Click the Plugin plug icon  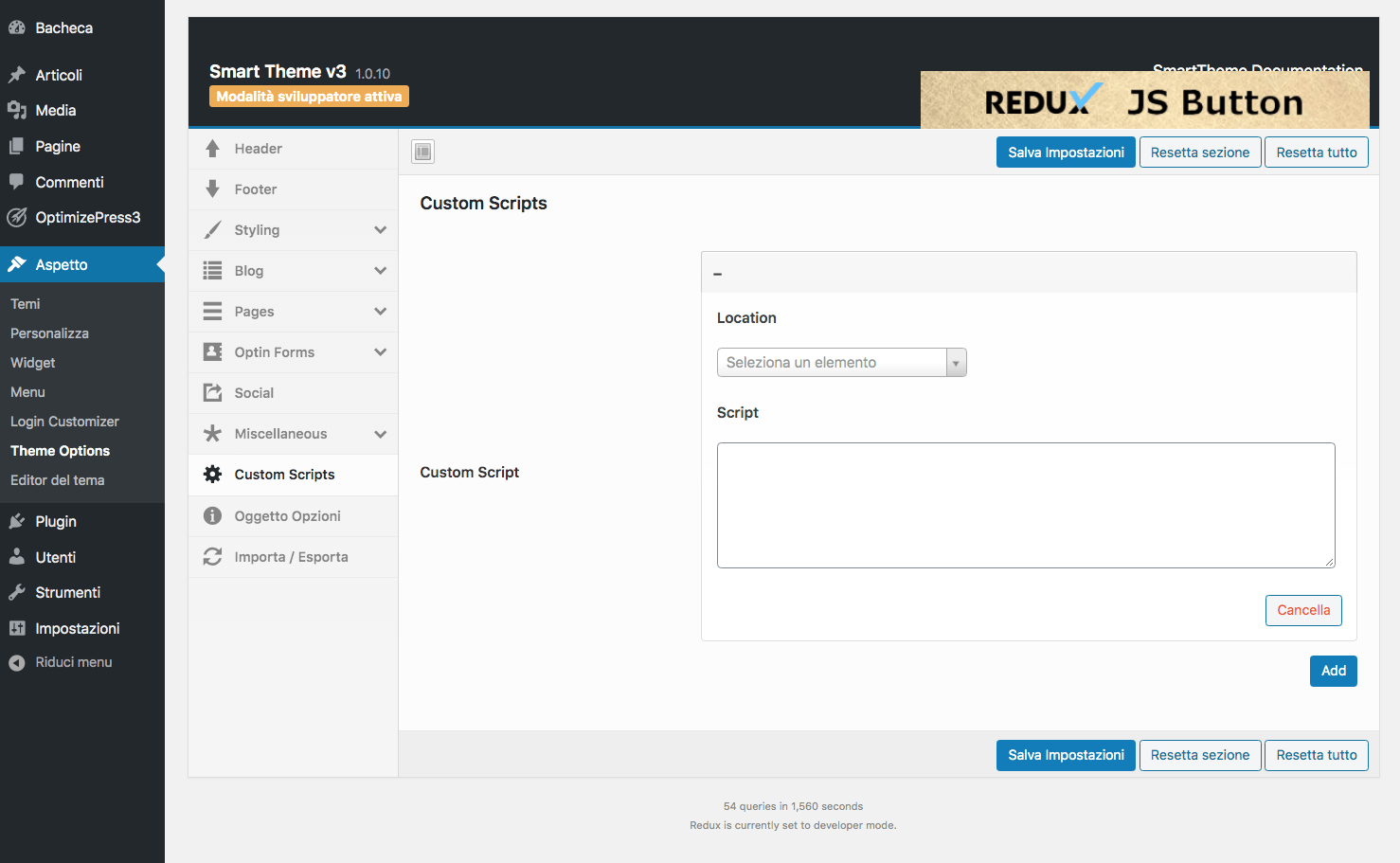point(17,521)
